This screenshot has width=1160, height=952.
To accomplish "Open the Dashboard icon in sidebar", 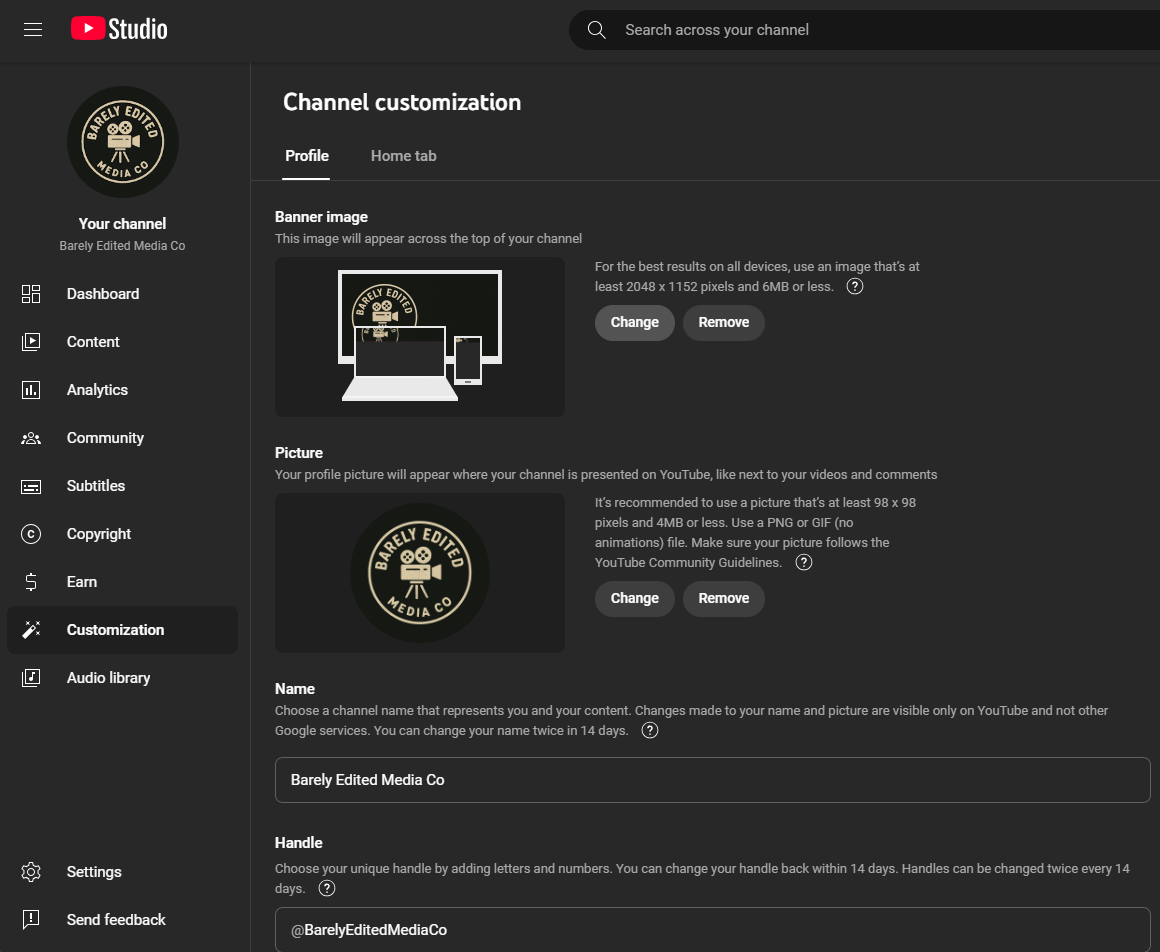I will 31,294.
